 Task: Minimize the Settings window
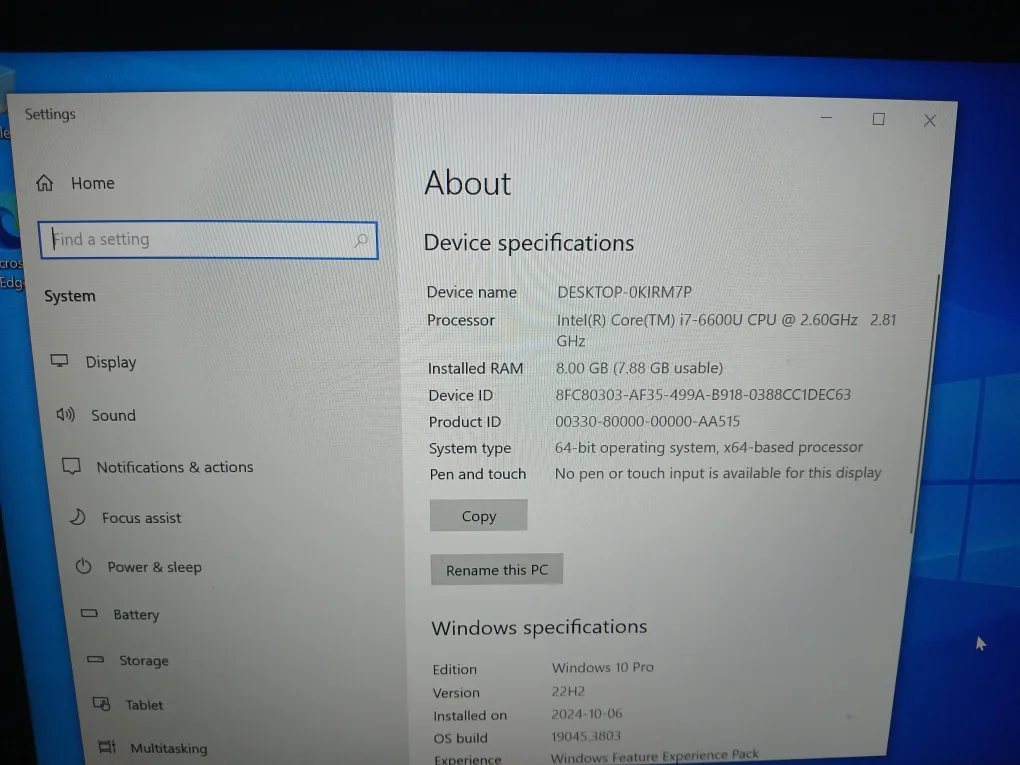tap(826, 118)
